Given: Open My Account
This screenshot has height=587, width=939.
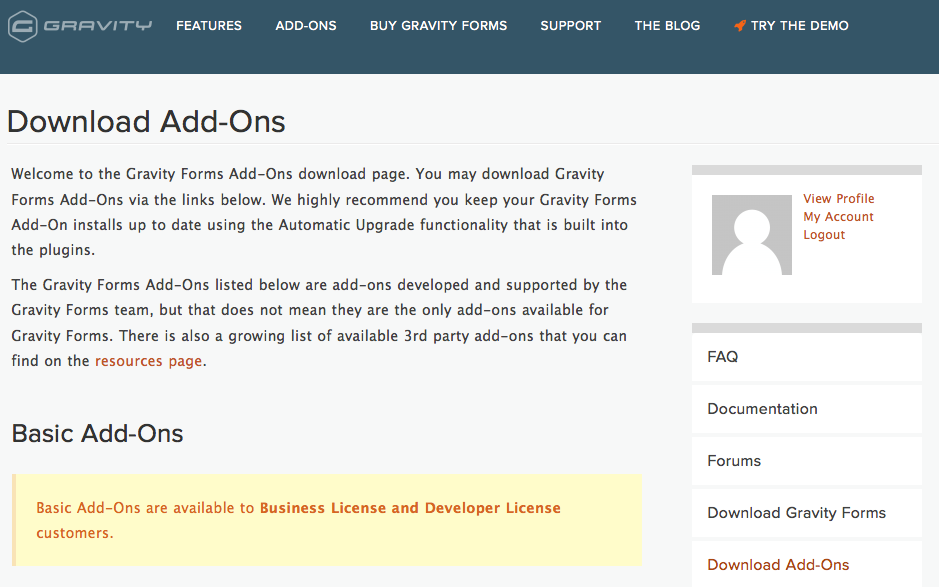Looking at the screenshot, I should (x=838, y=216).
